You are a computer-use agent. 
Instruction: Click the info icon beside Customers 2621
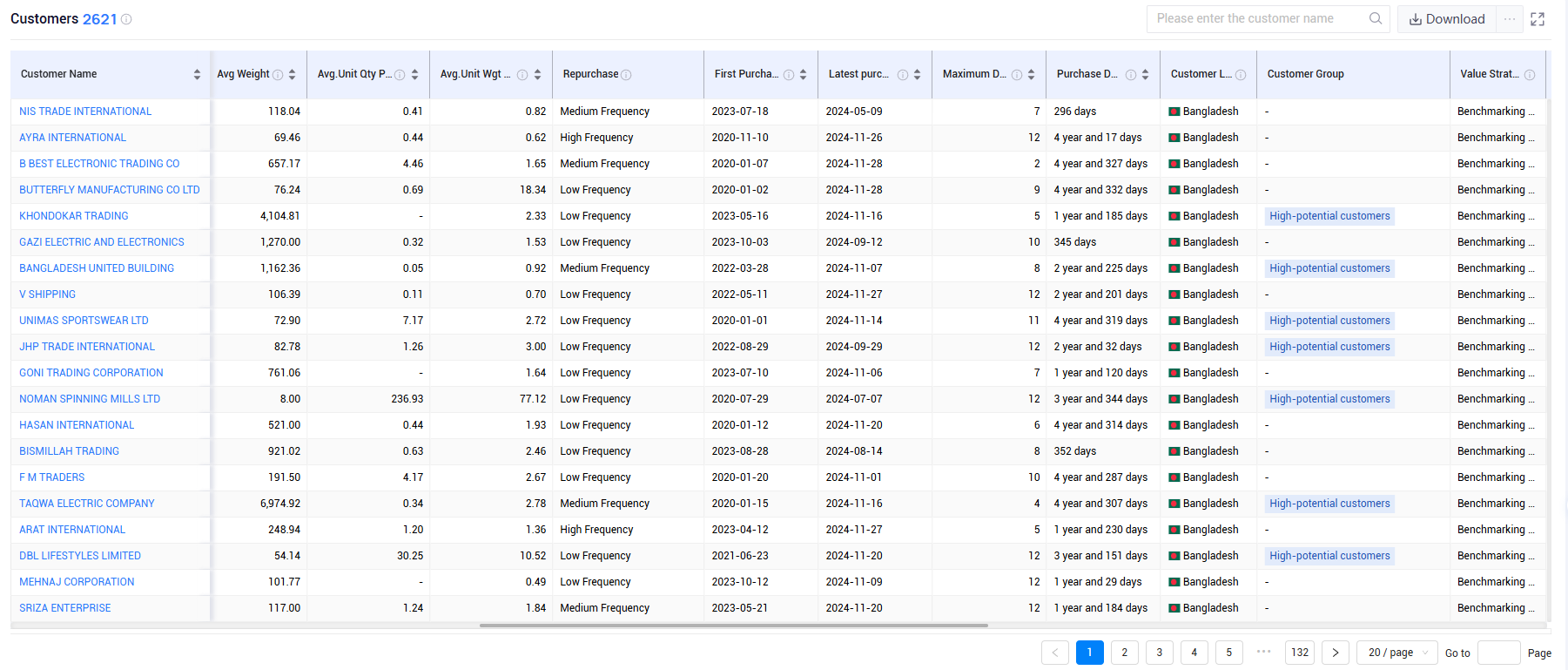click(x=126, y=19)
